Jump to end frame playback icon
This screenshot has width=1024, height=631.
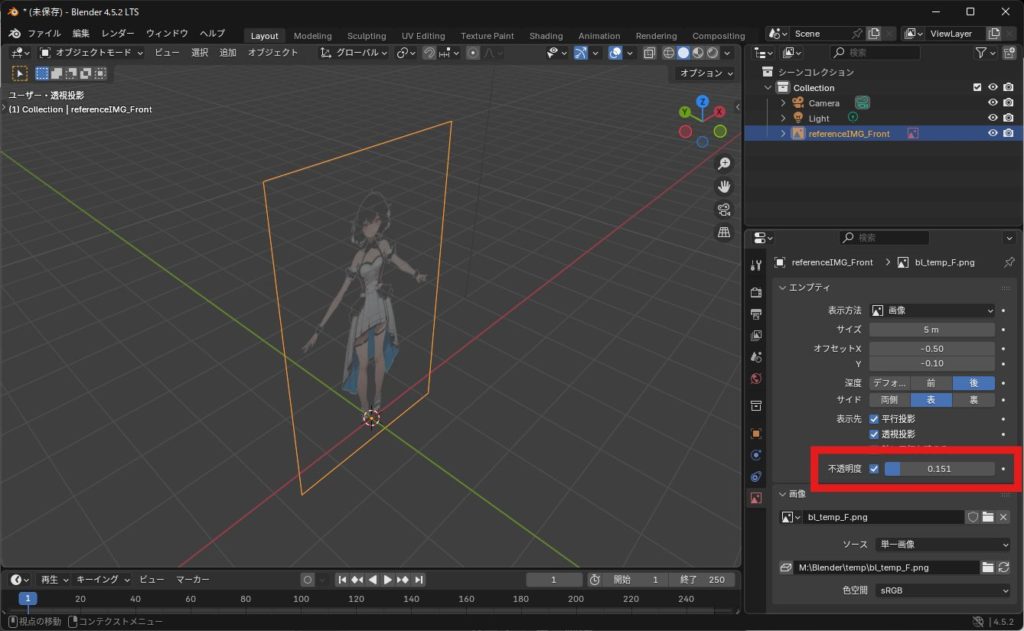coord(419,580)
